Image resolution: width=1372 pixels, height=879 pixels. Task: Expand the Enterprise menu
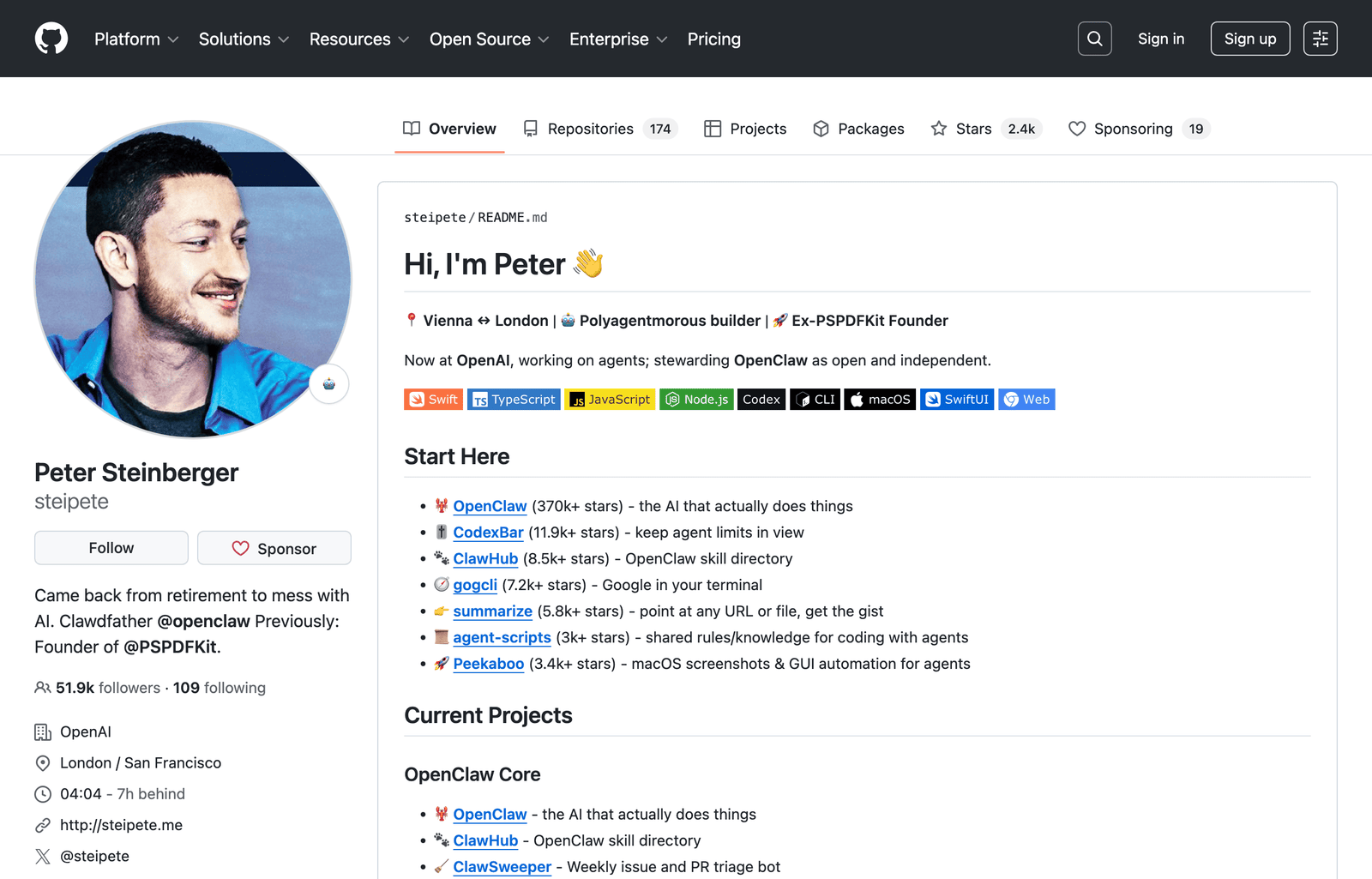click(618, 39)
